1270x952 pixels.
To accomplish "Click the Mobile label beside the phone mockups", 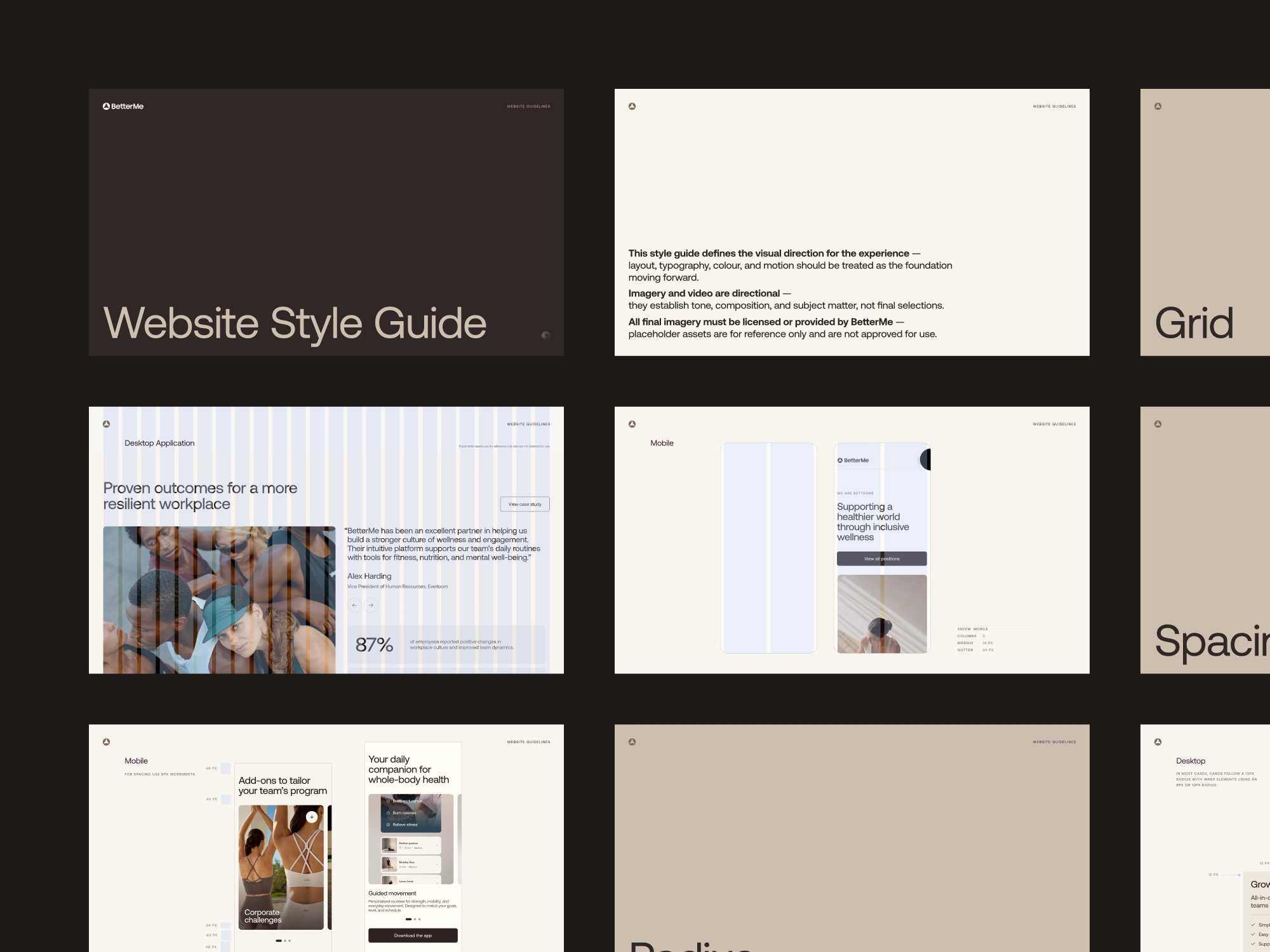I will (x=662, y=443).
